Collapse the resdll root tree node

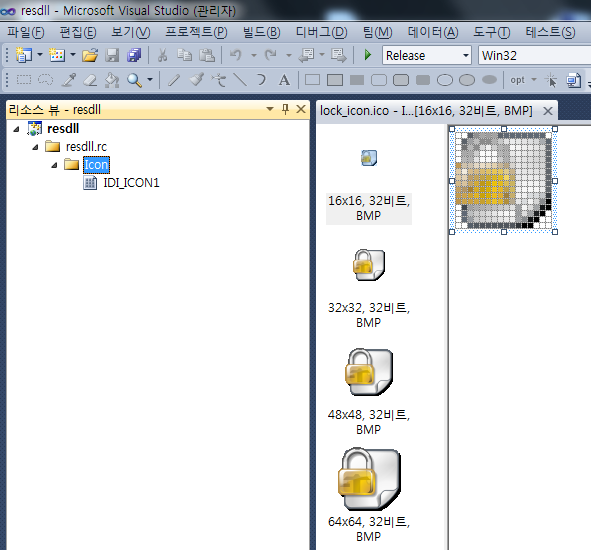point(16,129)
